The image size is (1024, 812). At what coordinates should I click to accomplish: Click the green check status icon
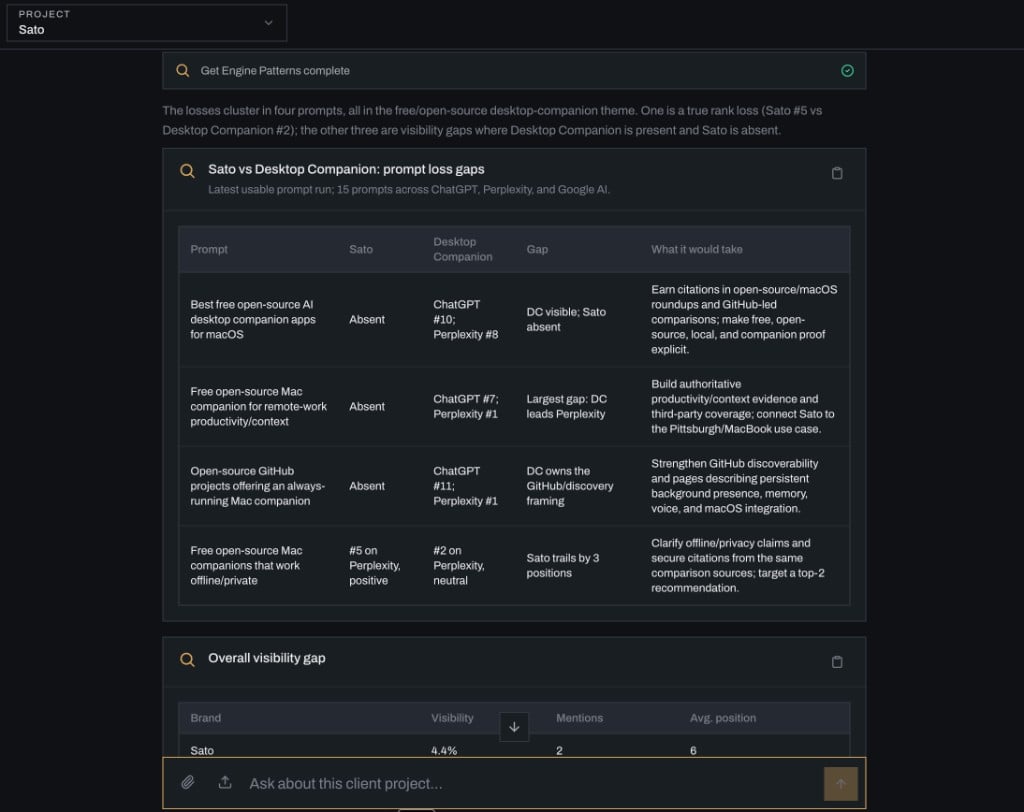[847, 71]
